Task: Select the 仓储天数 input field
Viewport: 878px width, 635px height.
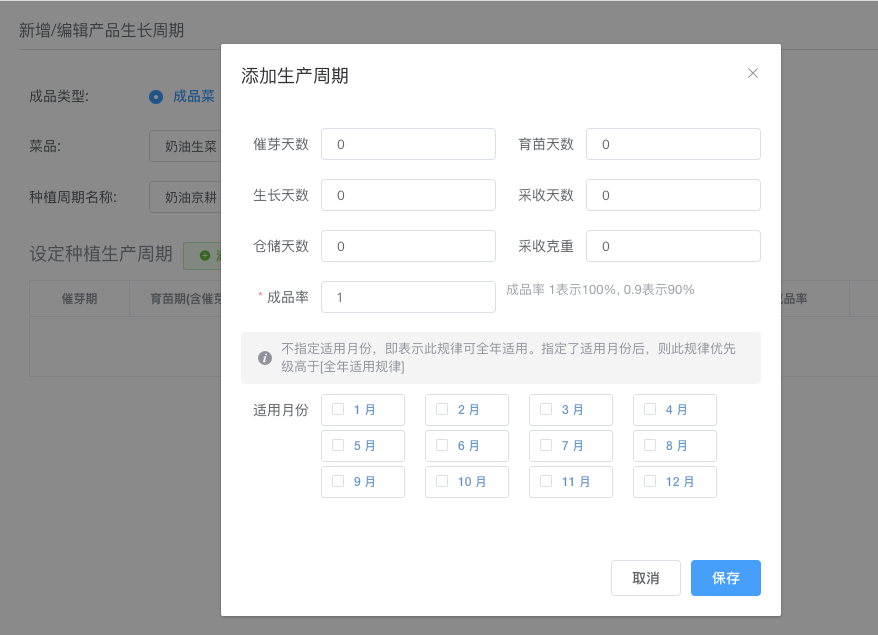Action: (x=408, y=246)
